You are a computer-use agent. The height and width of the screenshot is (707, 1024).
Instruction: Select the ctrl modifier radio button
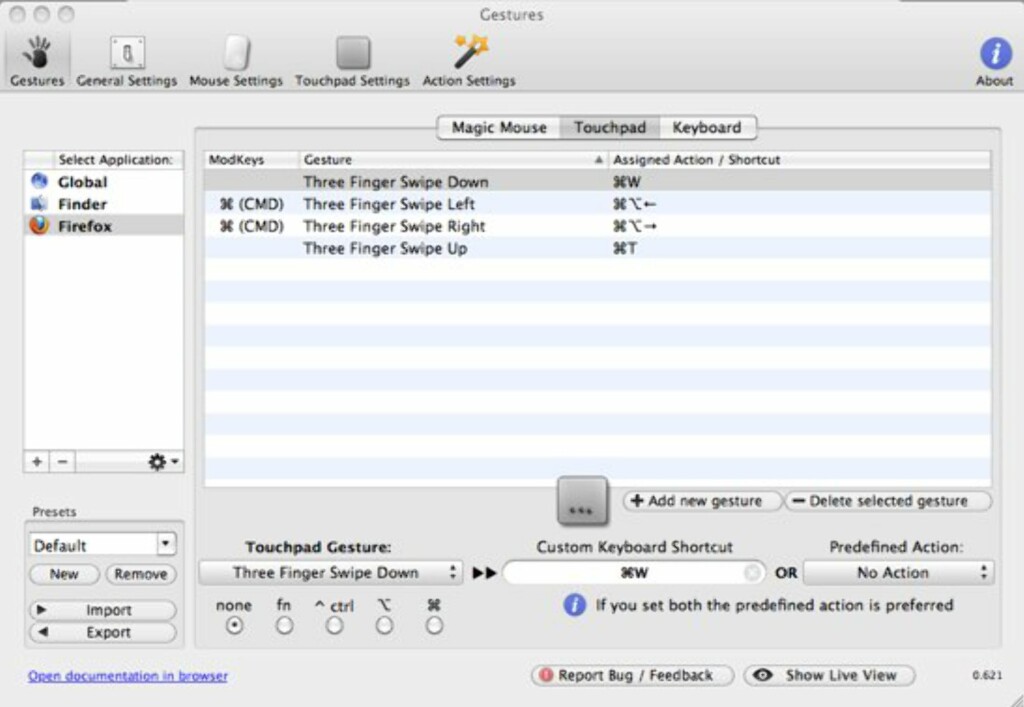(x=334, y=626)
